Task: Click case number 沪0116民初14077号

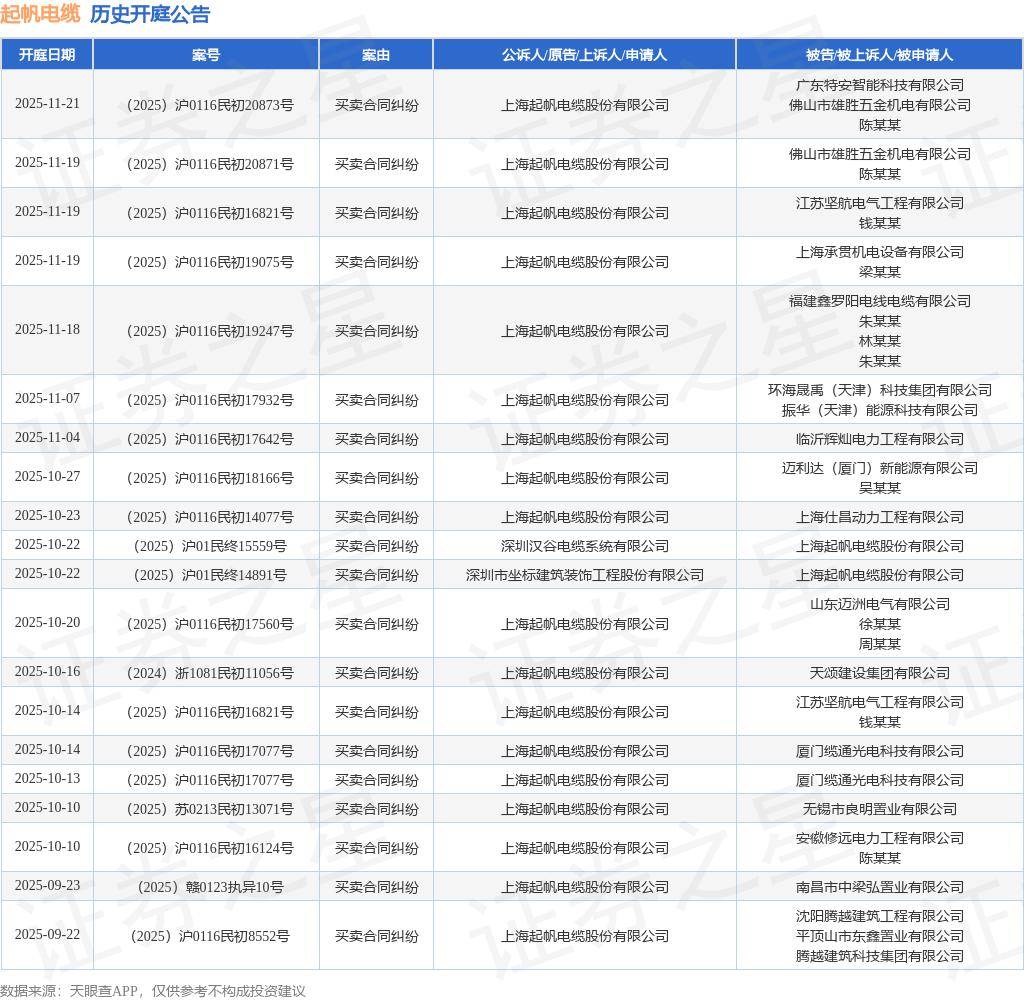Action: pos(210,517)
